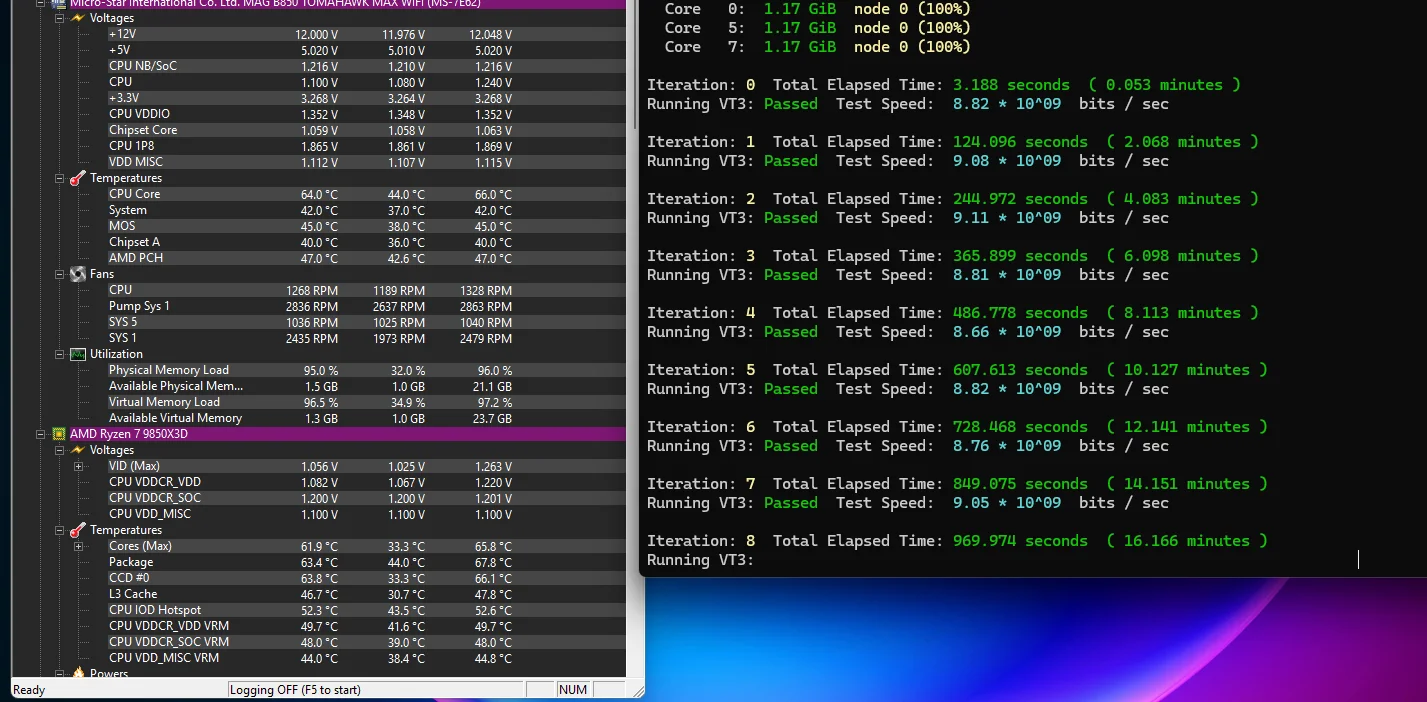Viewport: 1427px width, 702px height.
Task: Expand the VID (Max) entry
Action: [78, 466]
